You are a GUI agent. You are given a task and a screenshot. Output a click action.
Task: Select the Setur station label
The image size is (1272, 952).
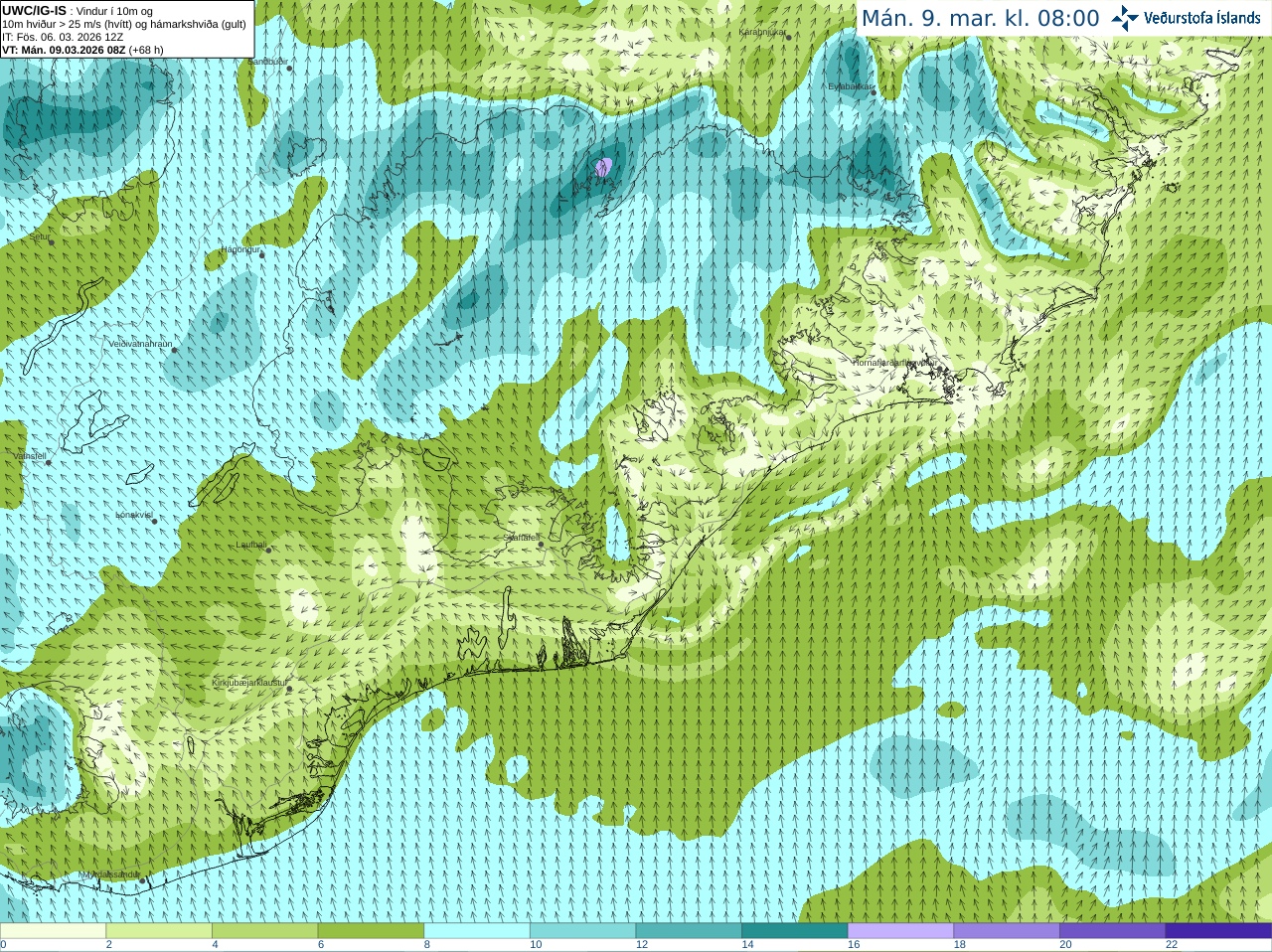(x=39, y=237)
